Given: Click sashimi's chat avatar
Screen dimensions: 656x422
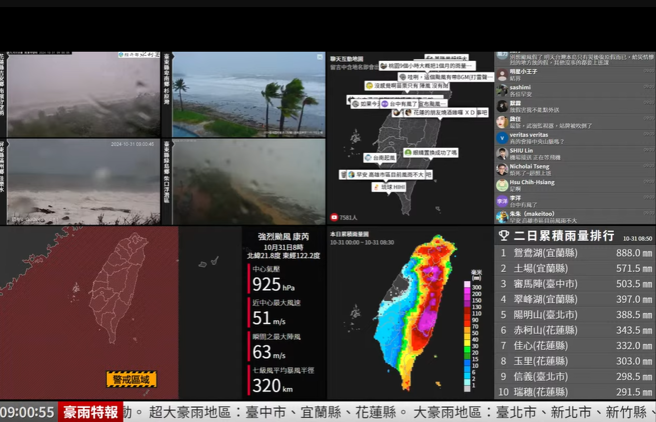Looking at the screenshot, I should pos(502,90).
